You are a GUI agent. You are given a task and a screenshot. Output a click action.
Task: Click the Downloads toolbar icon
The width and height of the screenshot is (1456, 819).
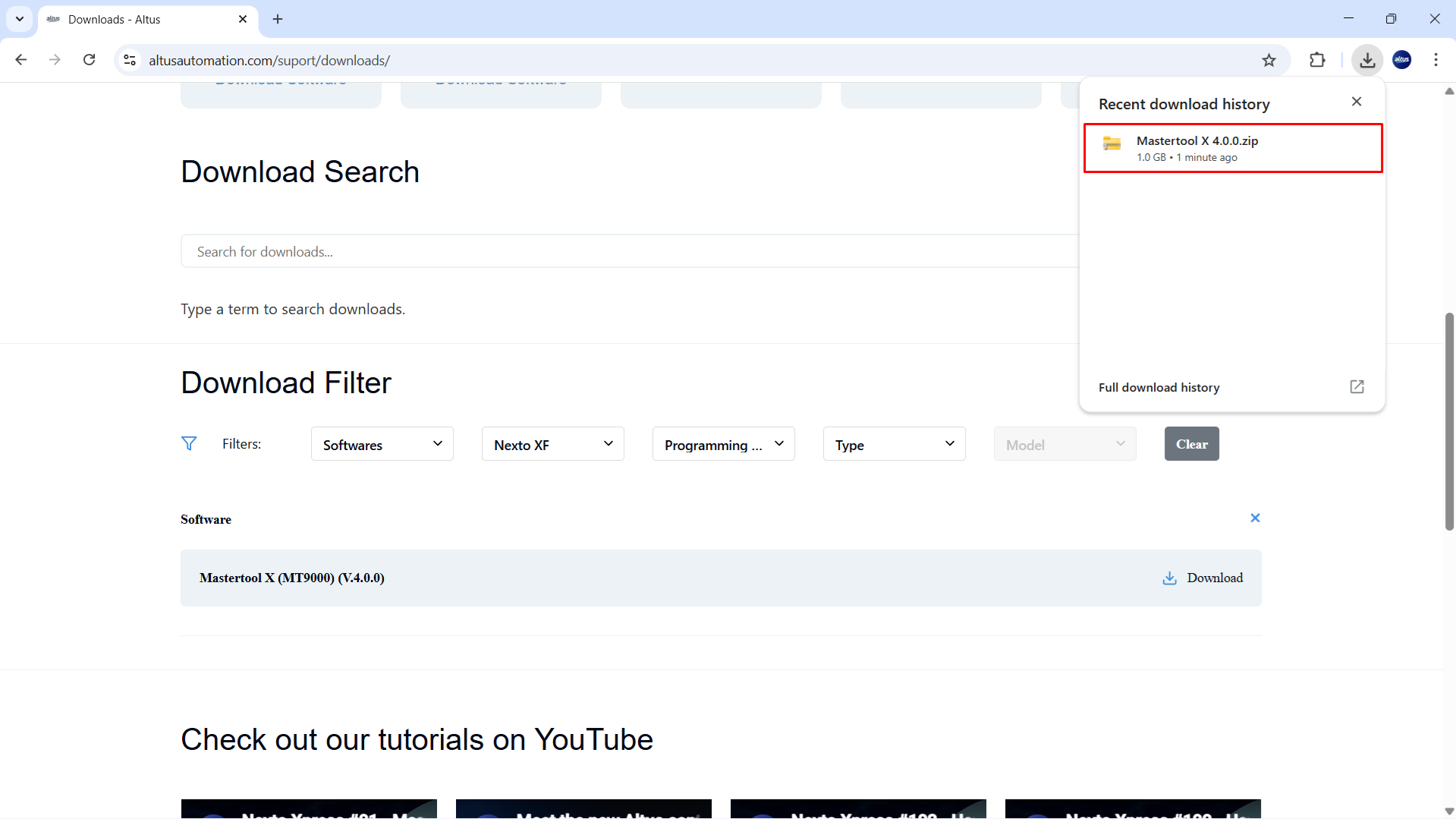point(1367,60)
